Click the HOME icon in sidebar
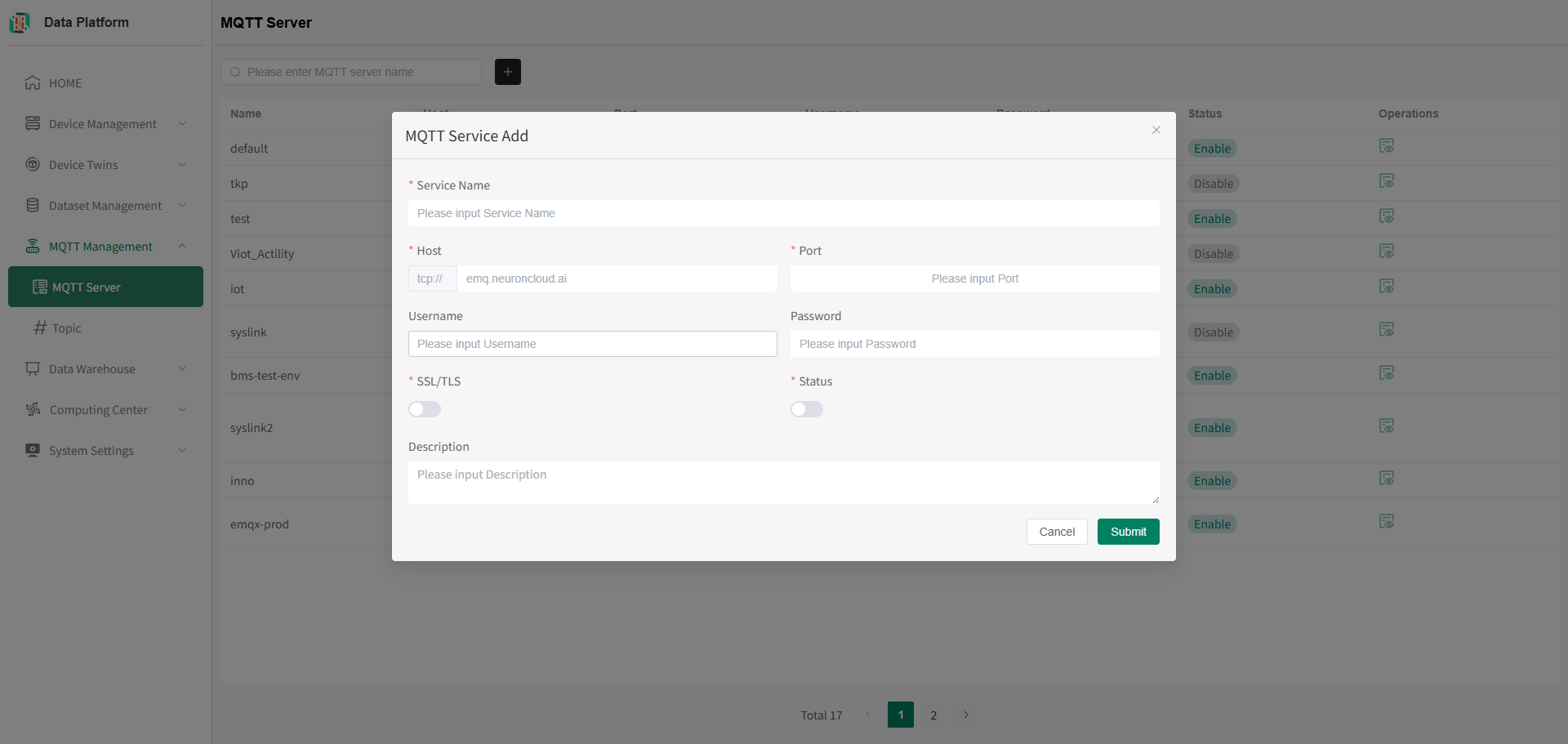The height and width of the screenshot is (744, 1568). [33, 83]
